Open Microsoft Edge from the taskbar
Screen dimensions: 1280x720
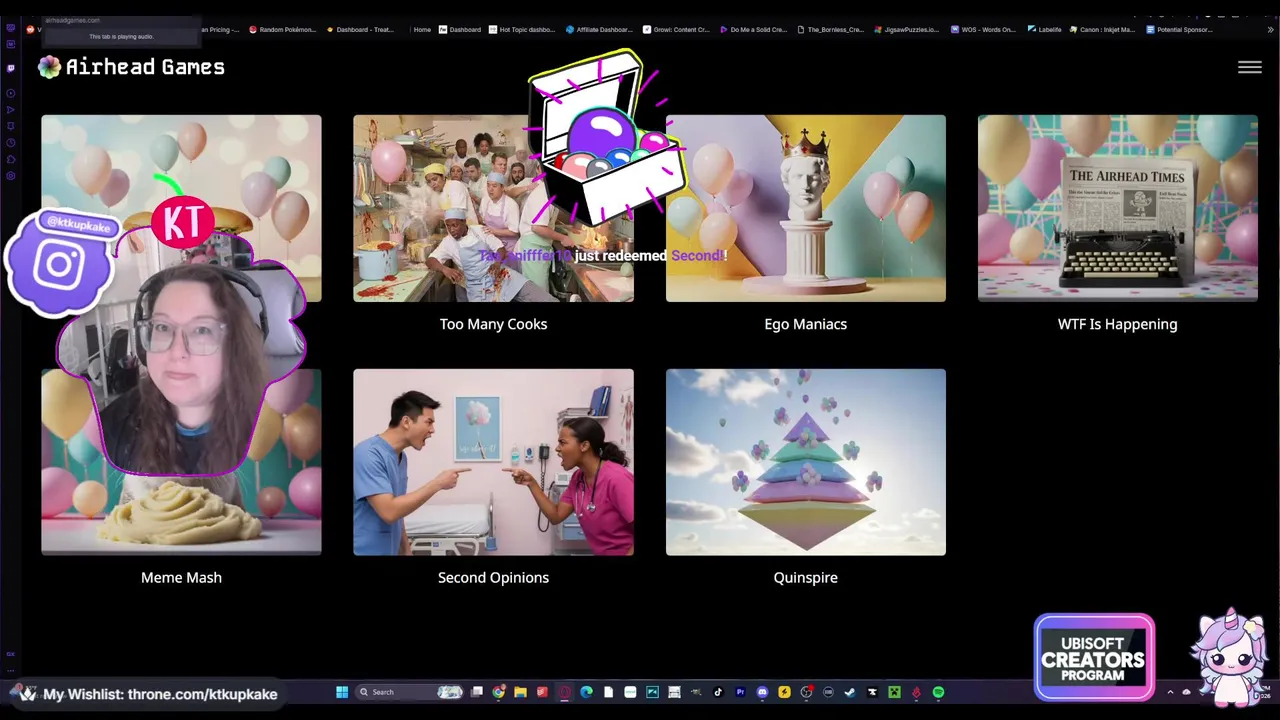click(x=586, y=692)
